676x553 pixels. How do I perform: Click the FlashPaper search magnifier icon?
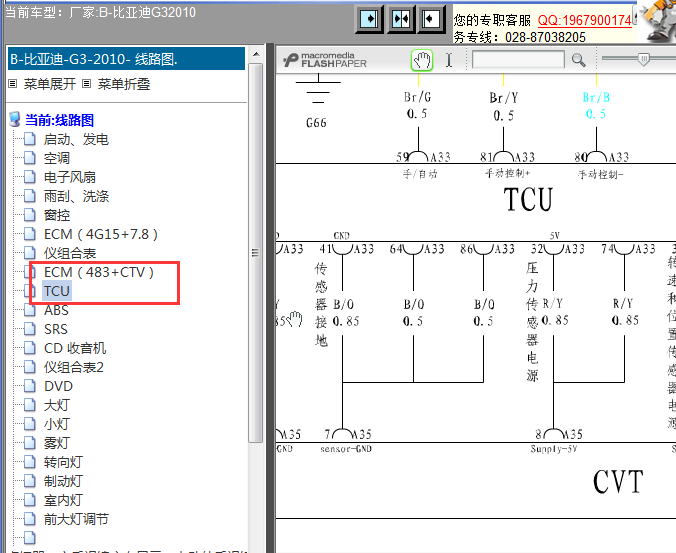tap(579, 60)
